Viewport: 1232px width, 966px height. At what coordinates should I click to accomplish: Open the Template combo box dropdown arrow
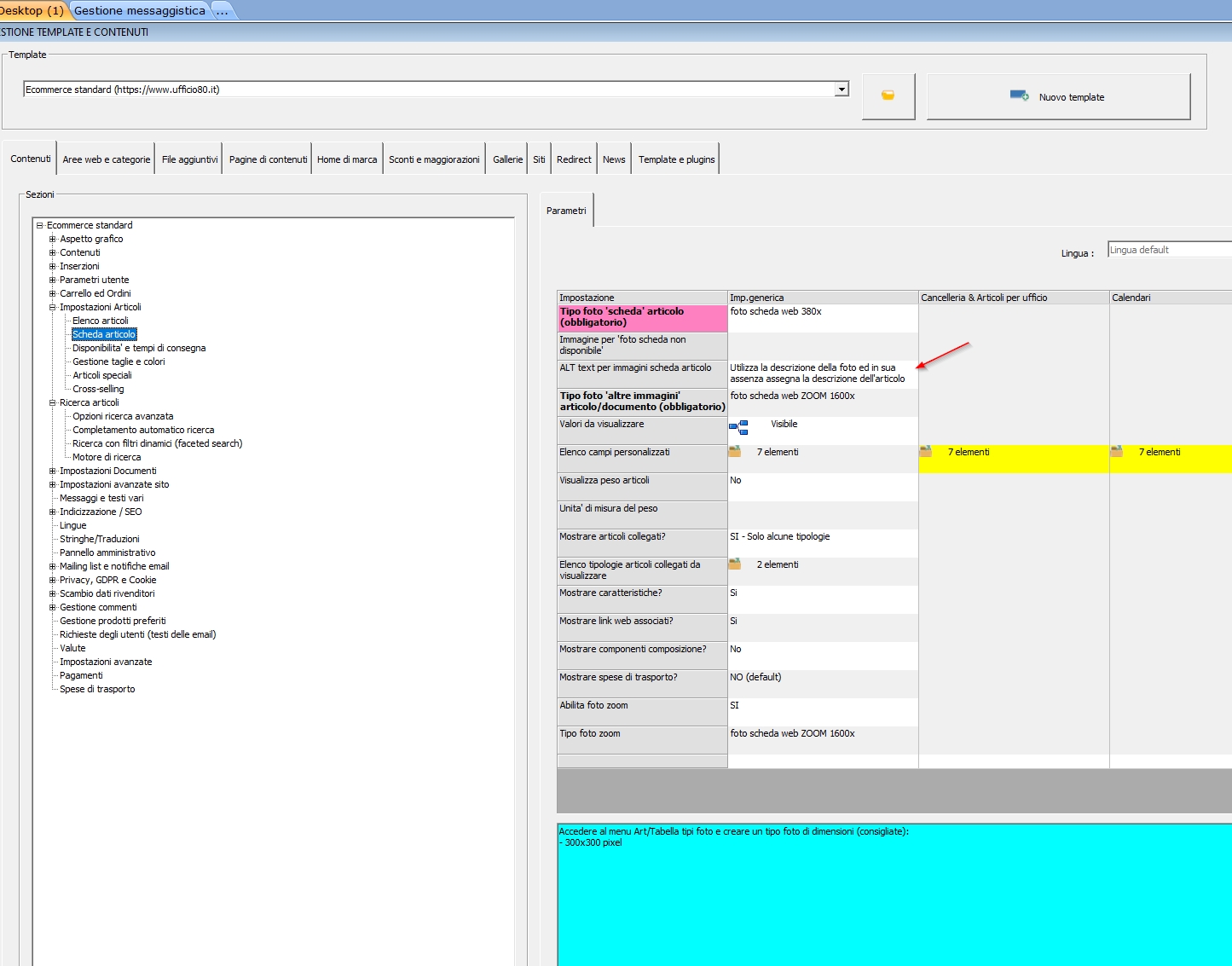[x=842, y=89]
